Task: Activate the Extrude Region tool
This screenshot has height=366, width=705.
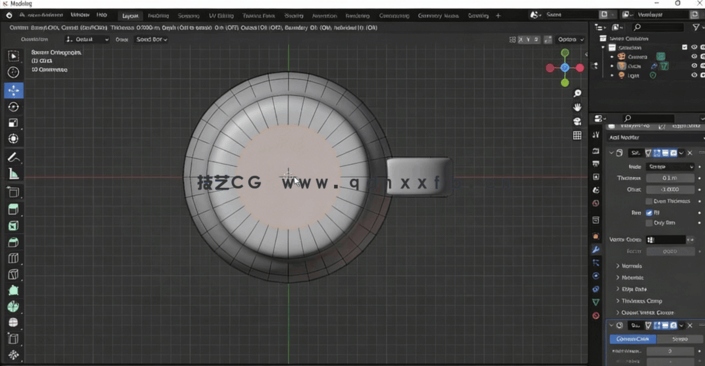Action: pos(13,209)
